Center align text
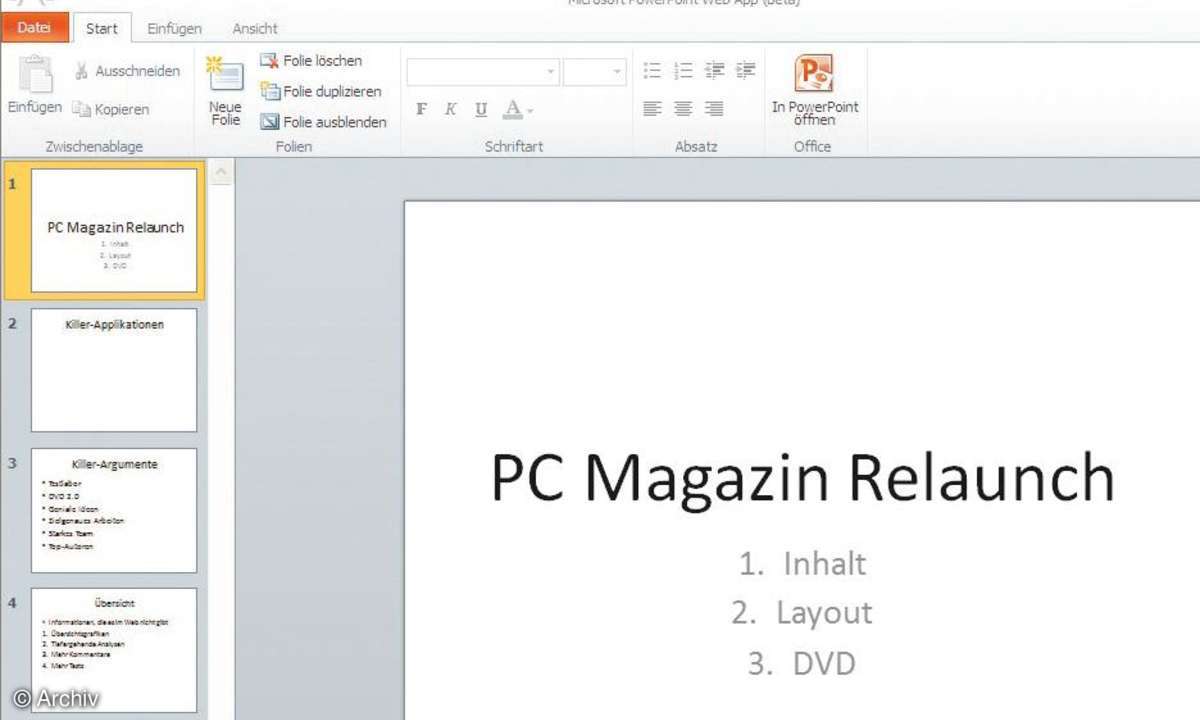This screenshot has height=720, width=1200. click(683, 109)
